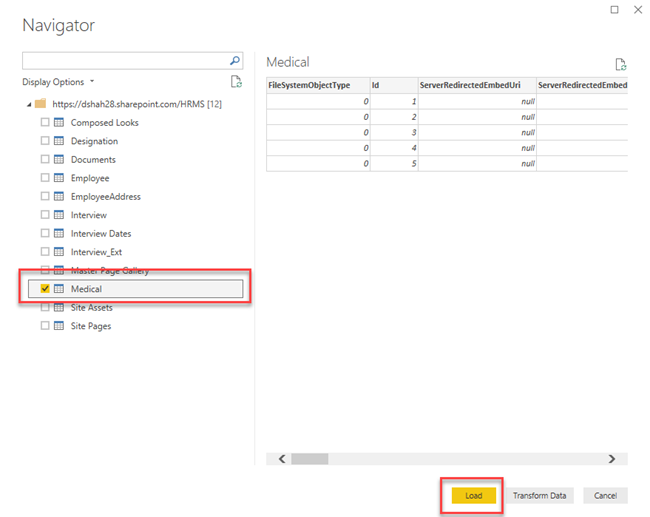Select the Interview_Ext list entry

click(96, 252)
